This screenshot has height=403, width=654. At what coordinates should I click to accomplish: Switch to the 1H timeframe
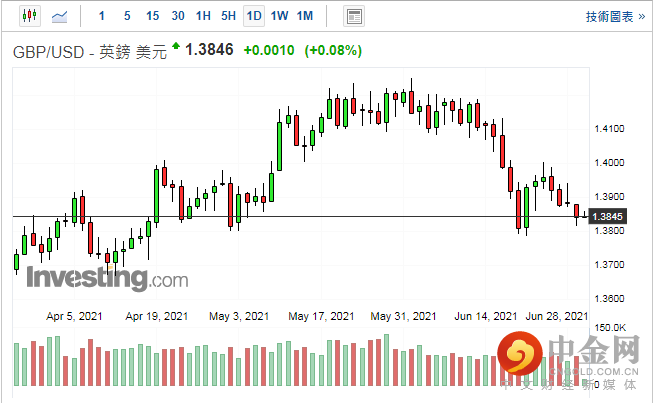[203, 16]
